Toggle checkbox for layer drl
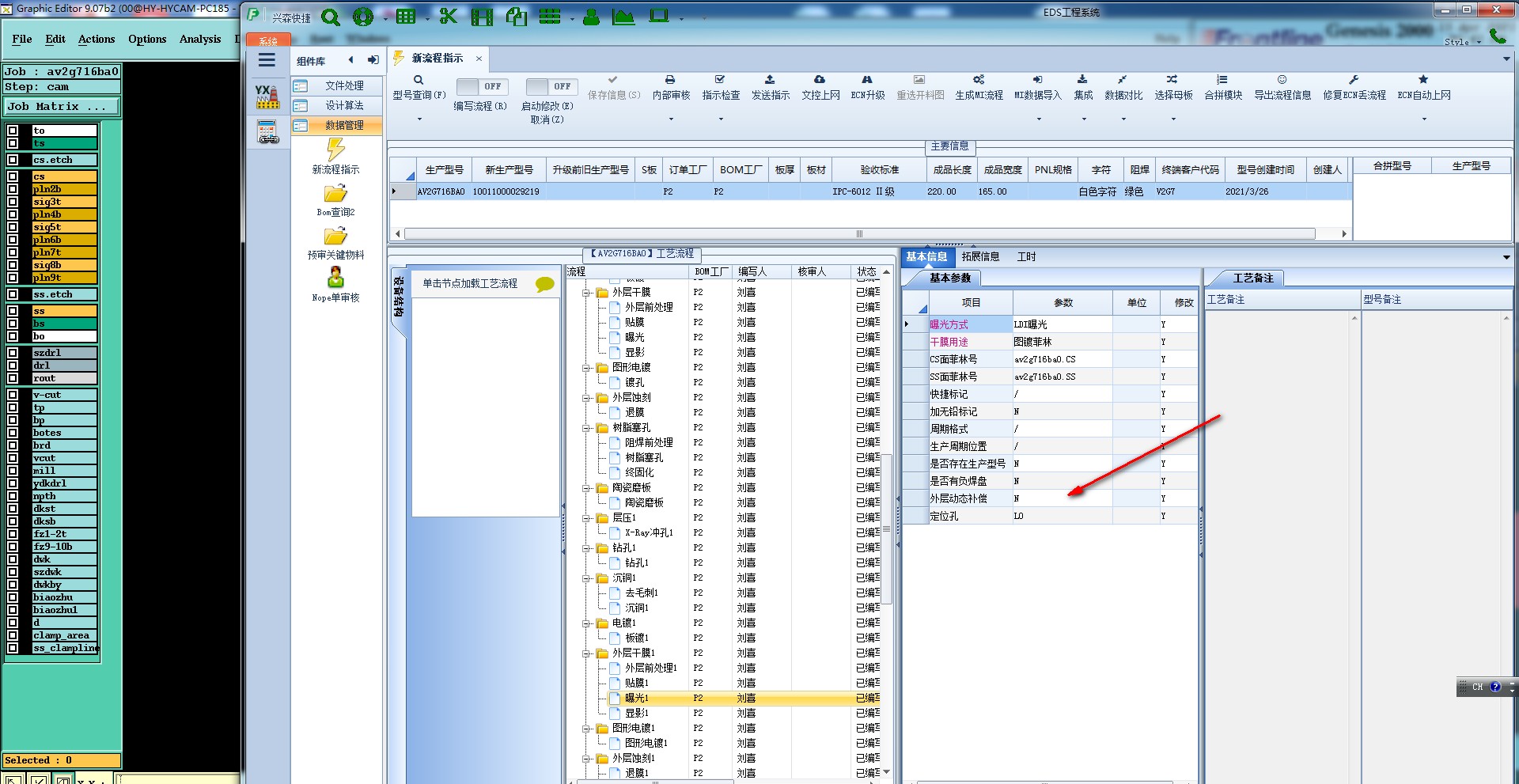1519x784 pixels. point(13,365)
